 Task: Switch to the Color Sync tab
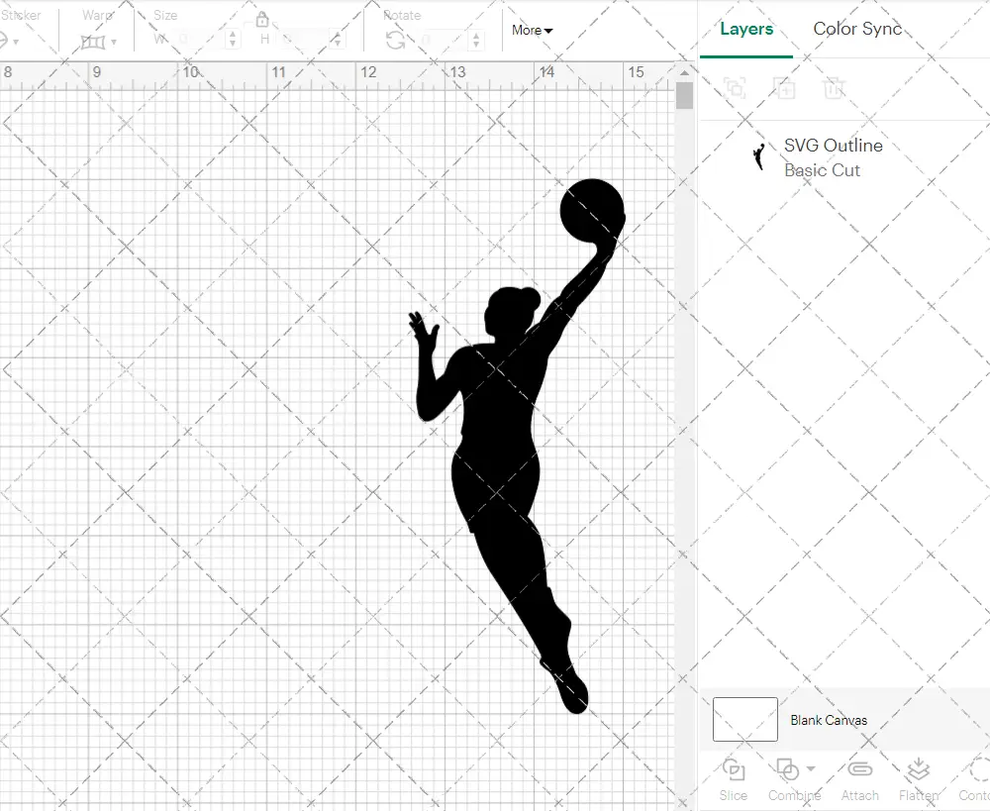pyautogui.click(x=857, y=29)
